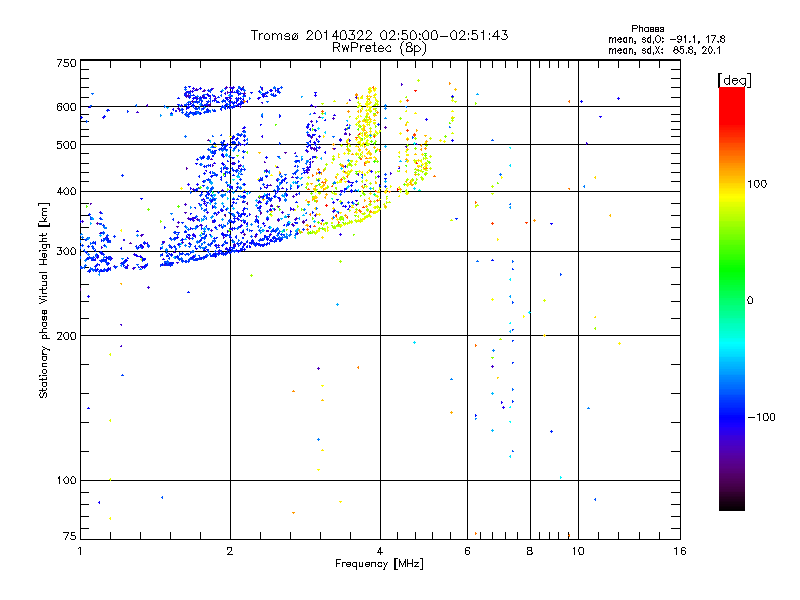Image resolution: width=800 pixels, height=600 pixels.
Task: Select the colorbar tick label "0"
Action: 750,301
